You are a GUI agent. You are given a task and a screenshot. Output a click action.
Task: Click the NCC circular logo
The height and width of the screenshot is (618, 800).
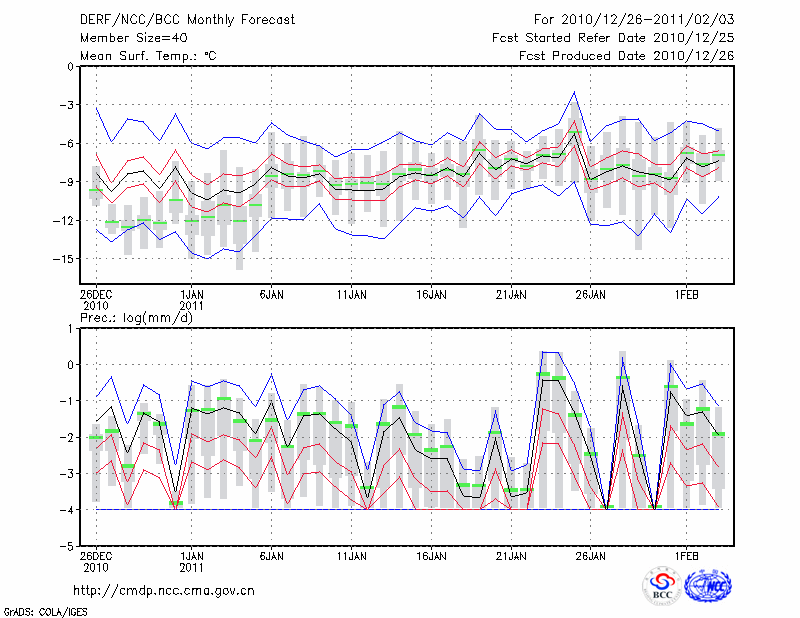(x=707, y=587)
